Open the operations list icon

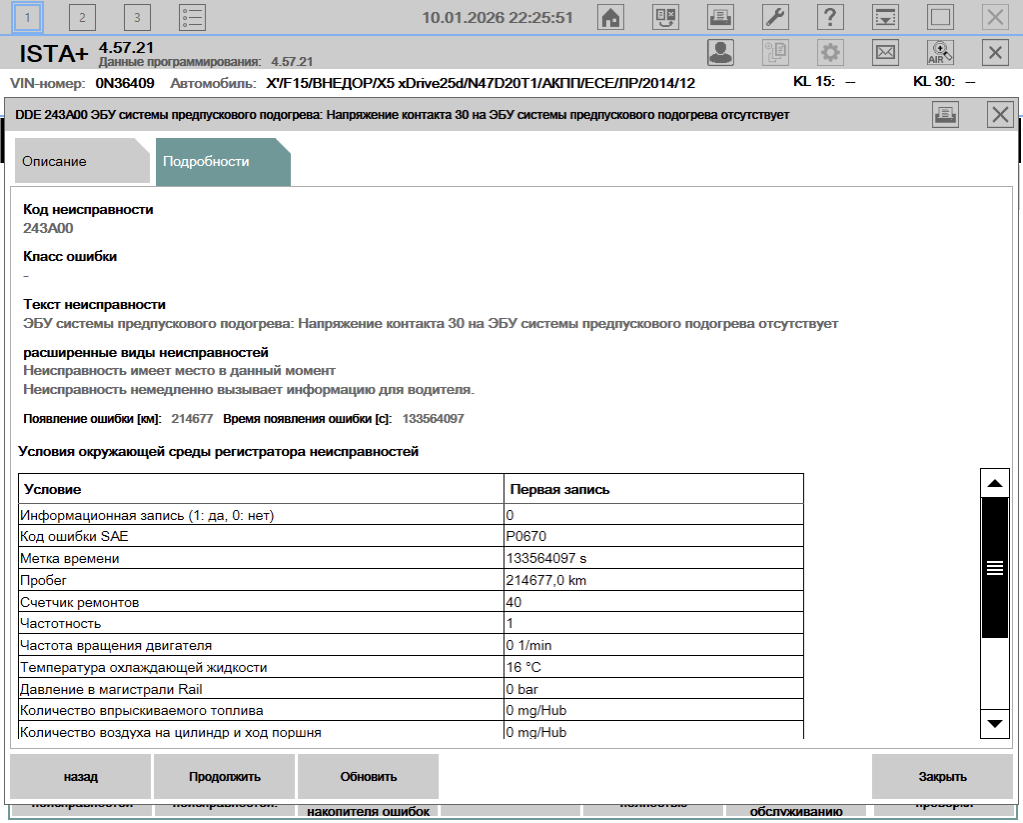pyautogui.click(x=192, y=17)
